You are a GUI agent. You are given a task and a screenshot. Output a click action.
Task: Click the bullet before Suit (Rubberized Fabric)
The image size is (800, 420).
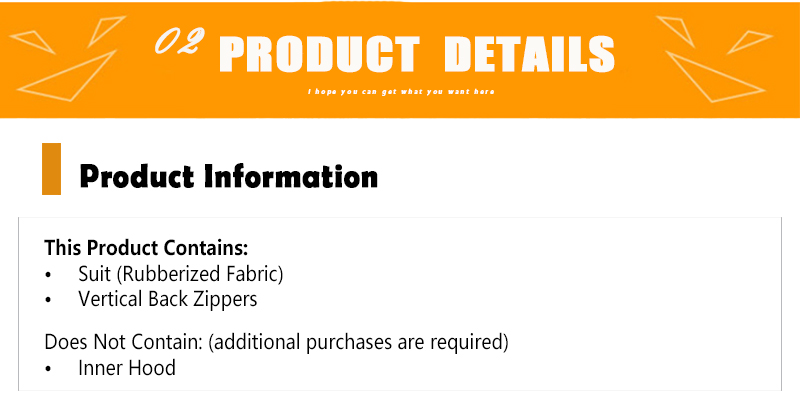pos(48,275)
